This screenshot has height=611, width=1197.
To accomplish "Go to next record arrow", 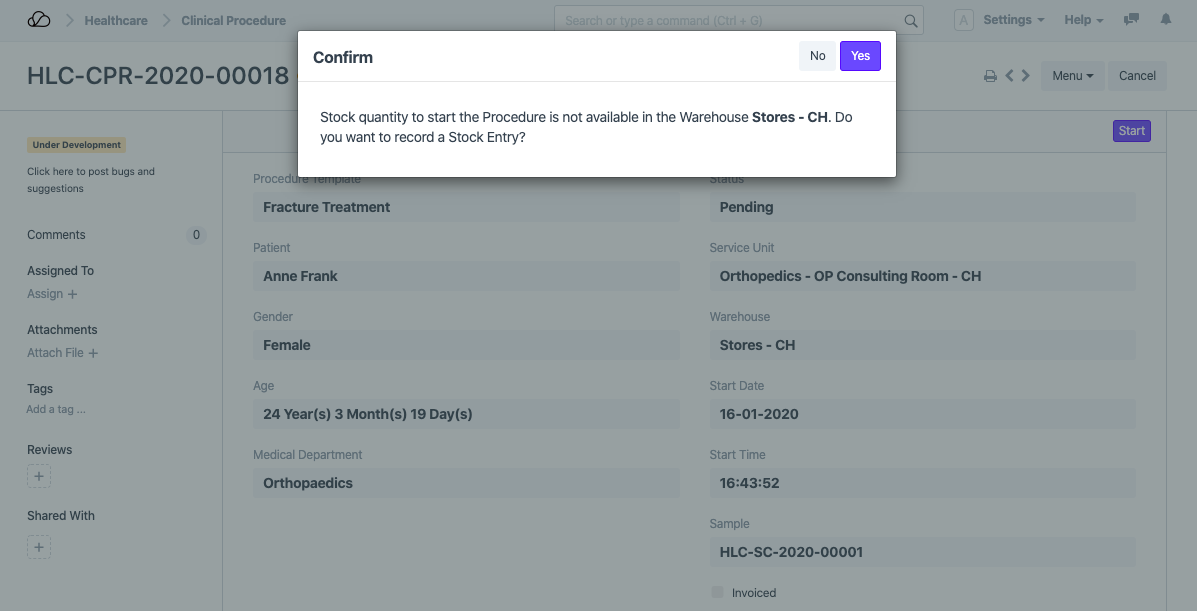I will click(x=1025, y=76).
